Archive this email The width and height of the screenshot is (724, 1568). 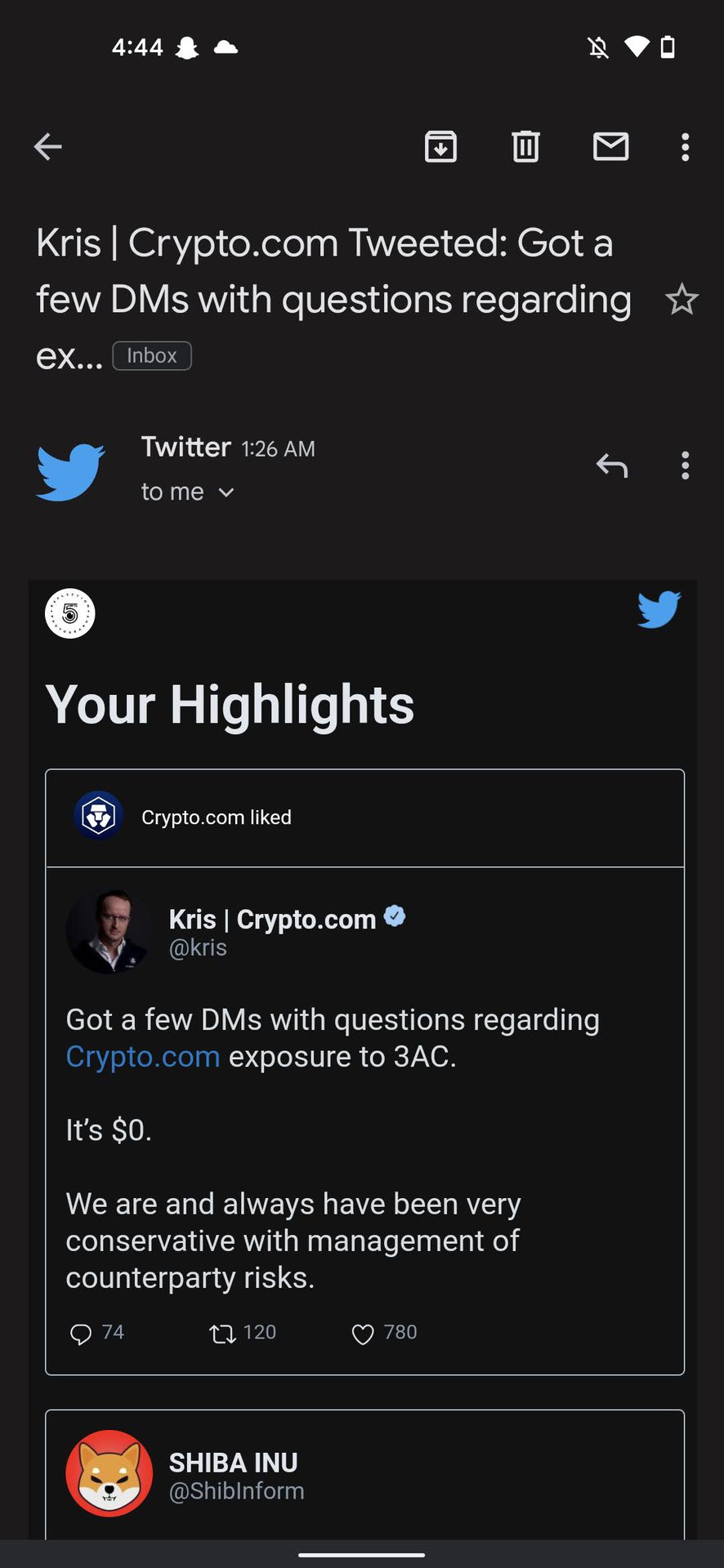point(440,147)
